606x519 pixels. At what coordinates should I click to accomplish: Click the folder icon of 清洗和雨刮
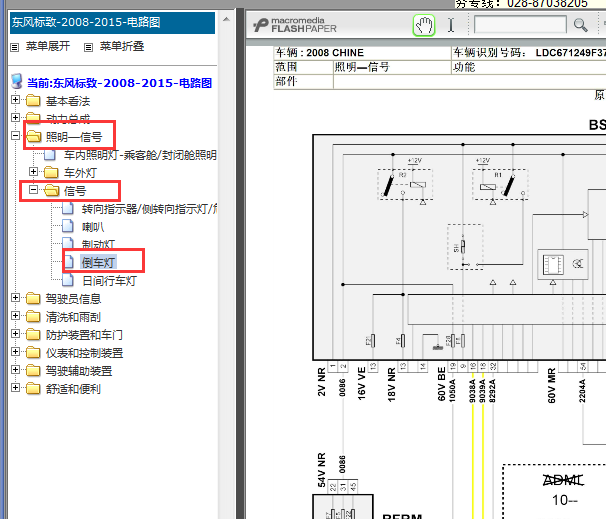pyautogui.click(x=33, y=317)
